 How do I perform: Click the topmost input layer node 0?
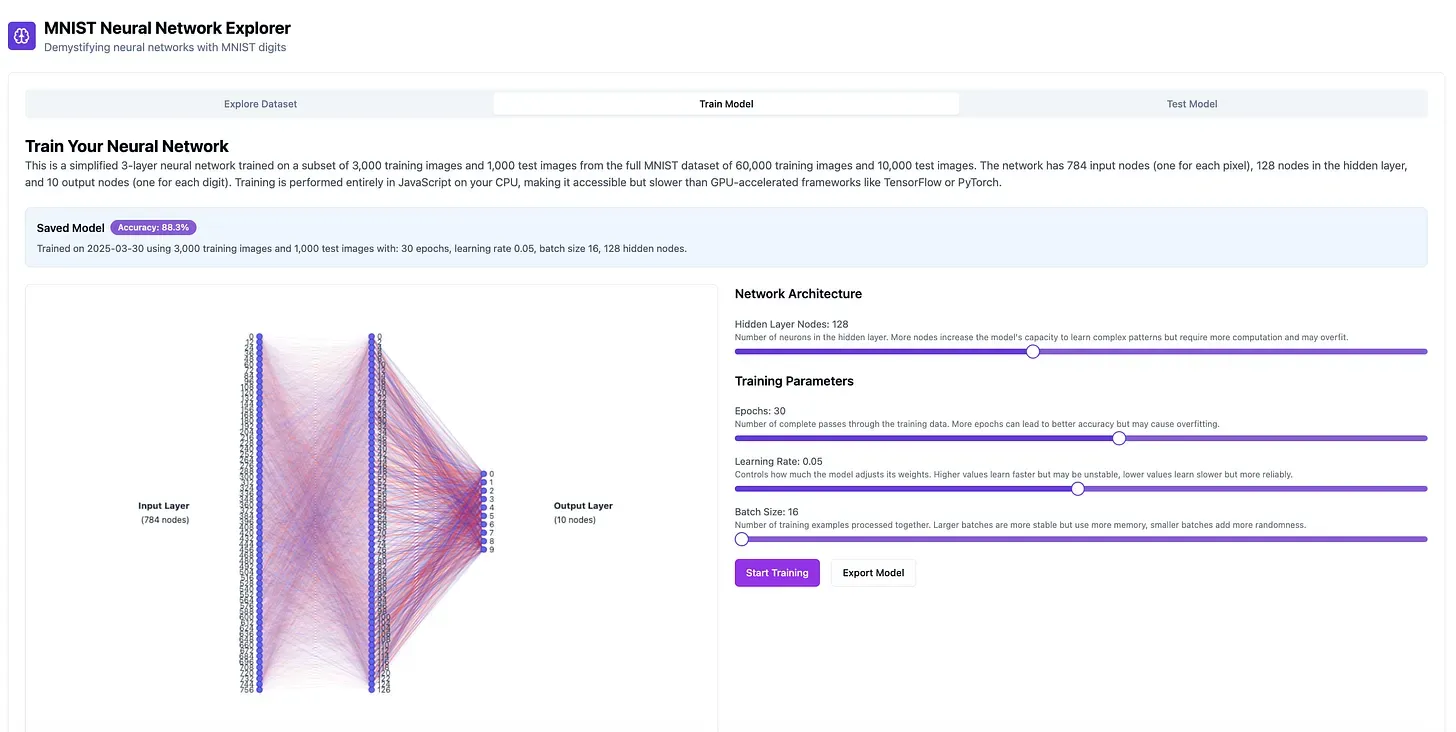click(x=259, y=337)
